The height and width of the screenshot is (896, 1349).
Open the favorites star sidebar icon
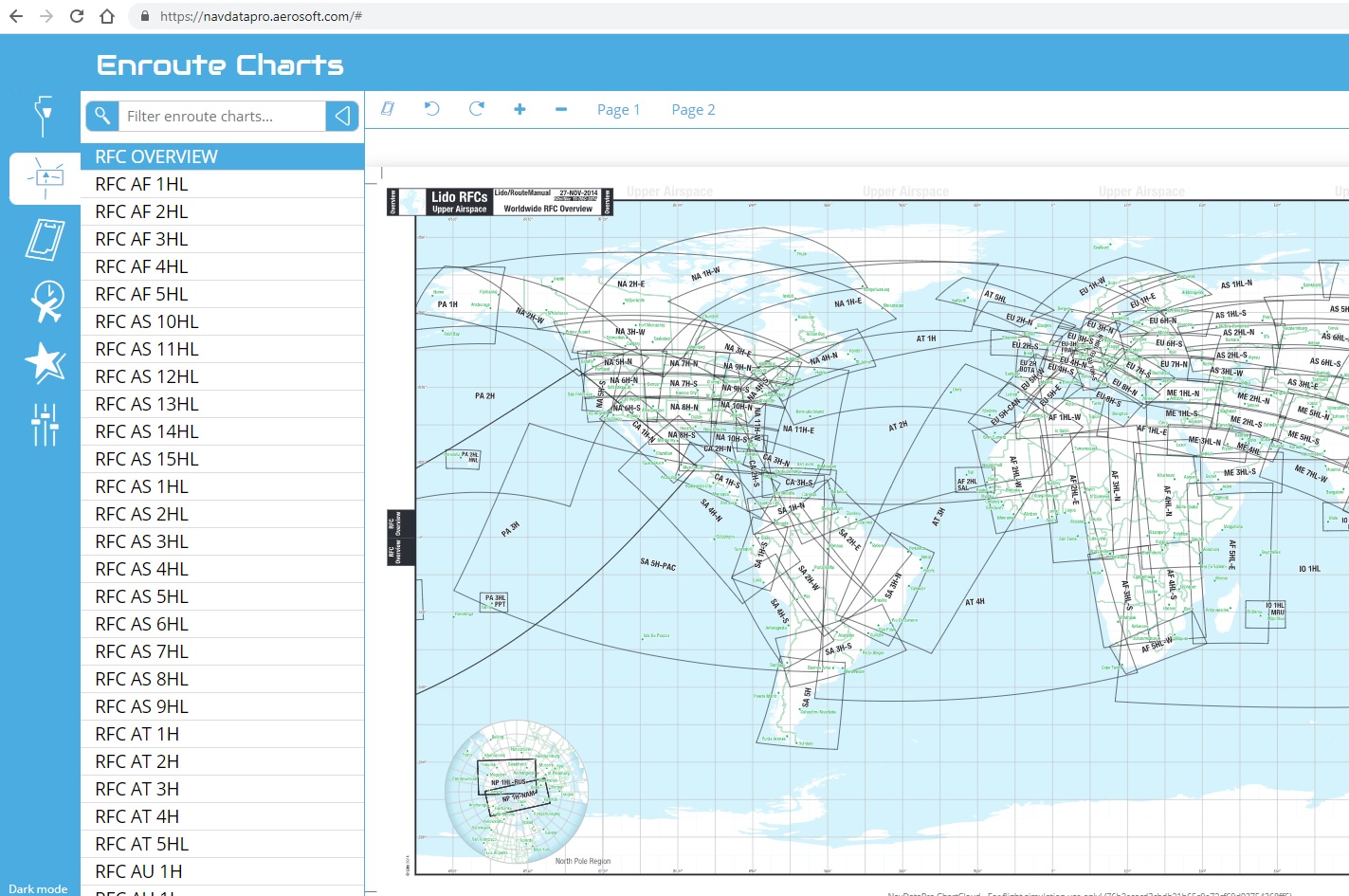pyautogui.click(x=45, y=362)
